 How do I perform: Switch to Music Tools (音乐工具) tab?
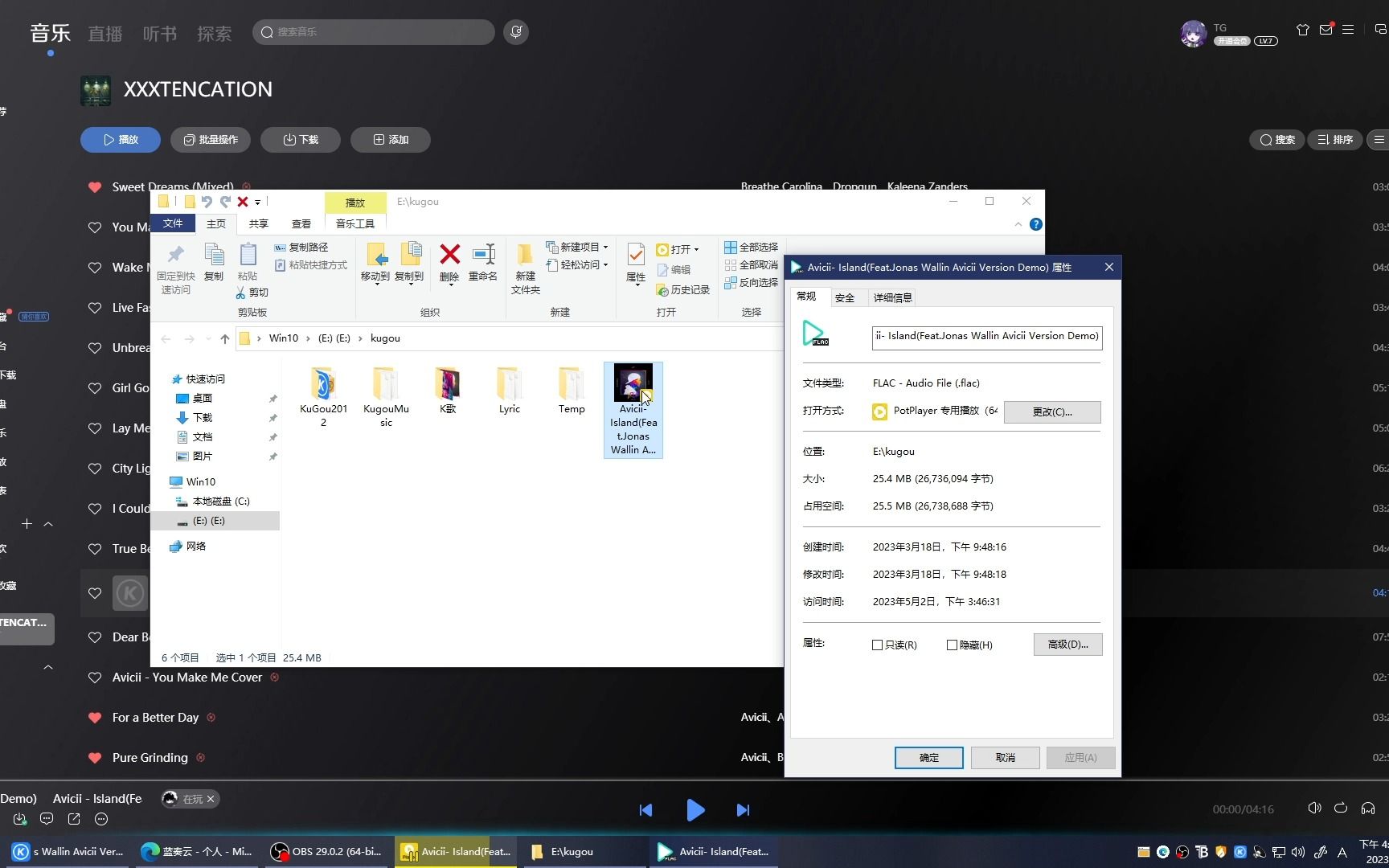pyautogui.click(x=355, y=223)
